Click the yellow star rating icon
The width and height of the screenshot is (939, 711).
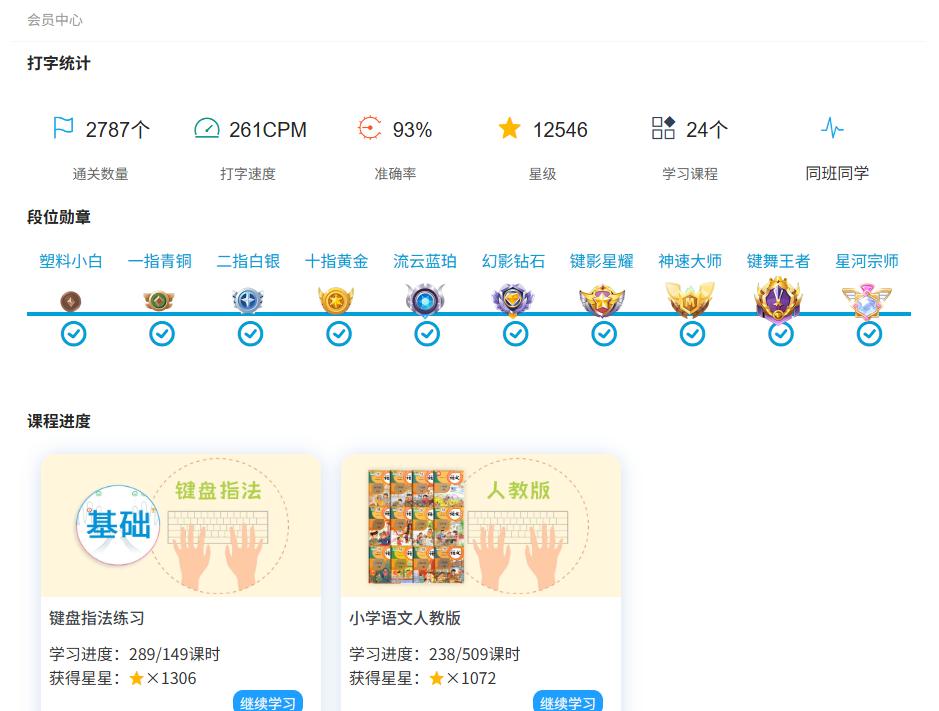pos(510,128)
